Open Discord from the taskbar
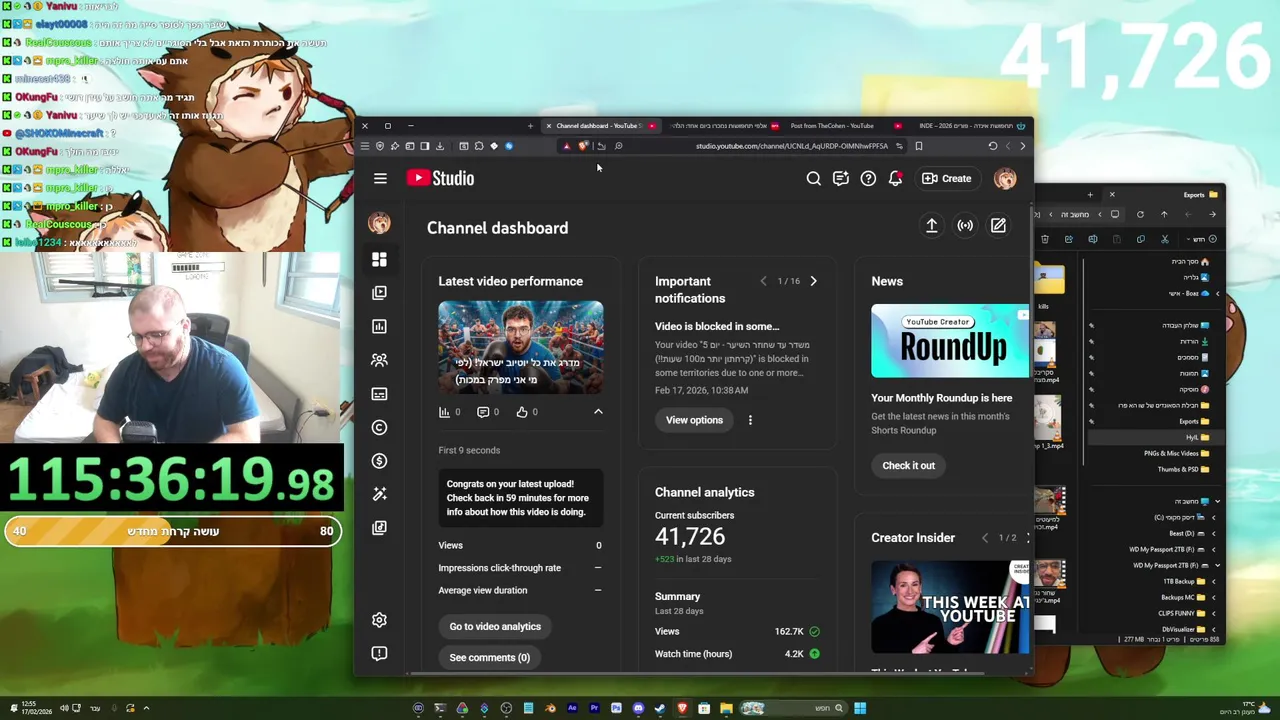 pos(638,708)
